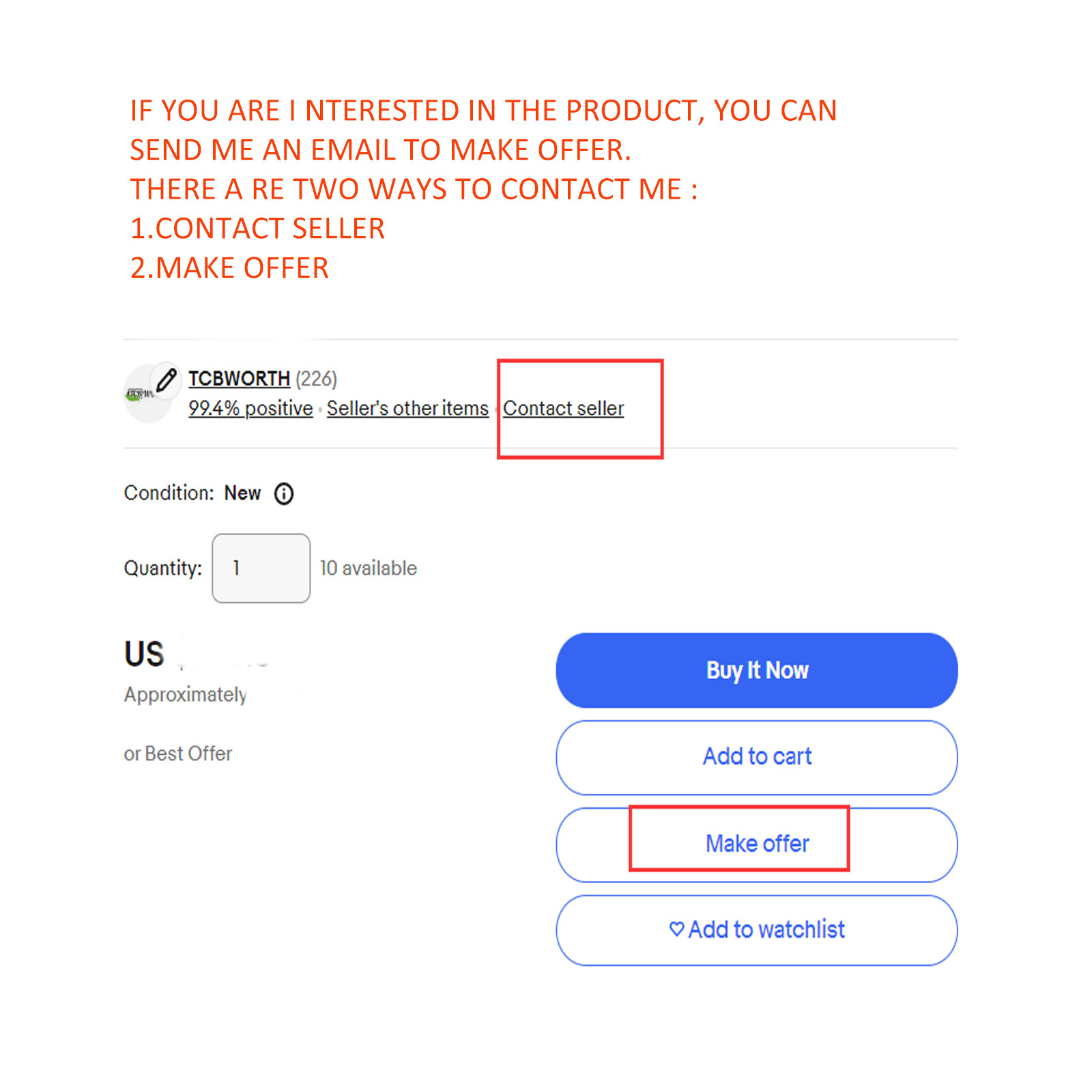Viewport: 1092px width, 1092px height.
Task: Click the Make offer button
Action: point(757,844)
